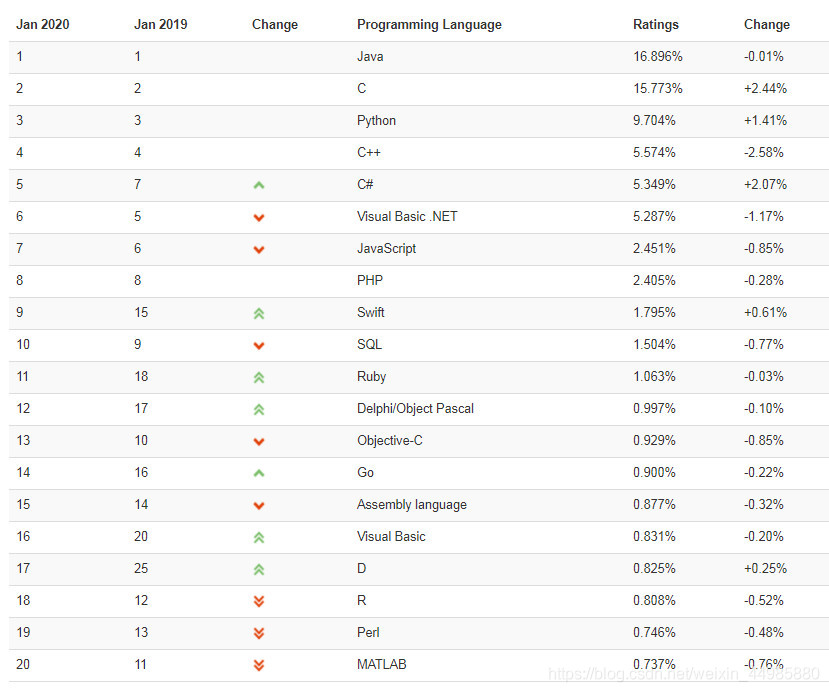Image resolution: width=829 pixels, height=692 pixels.
Task: Click the double red arrow beside MATLAB
Action: pyautogui.click(x=259, y=665)
